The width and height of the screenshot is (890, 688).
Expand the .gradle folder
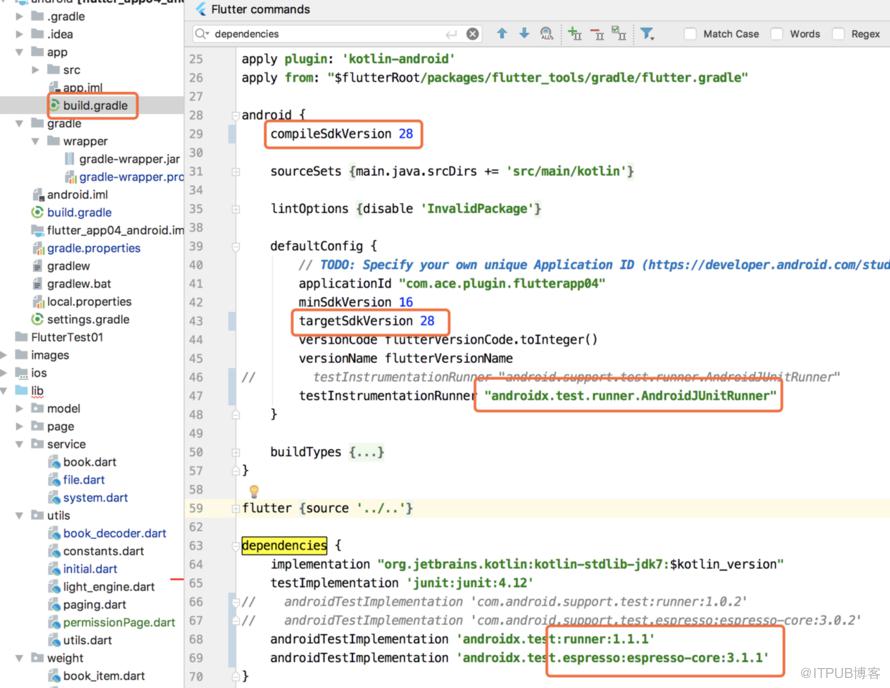19,16
